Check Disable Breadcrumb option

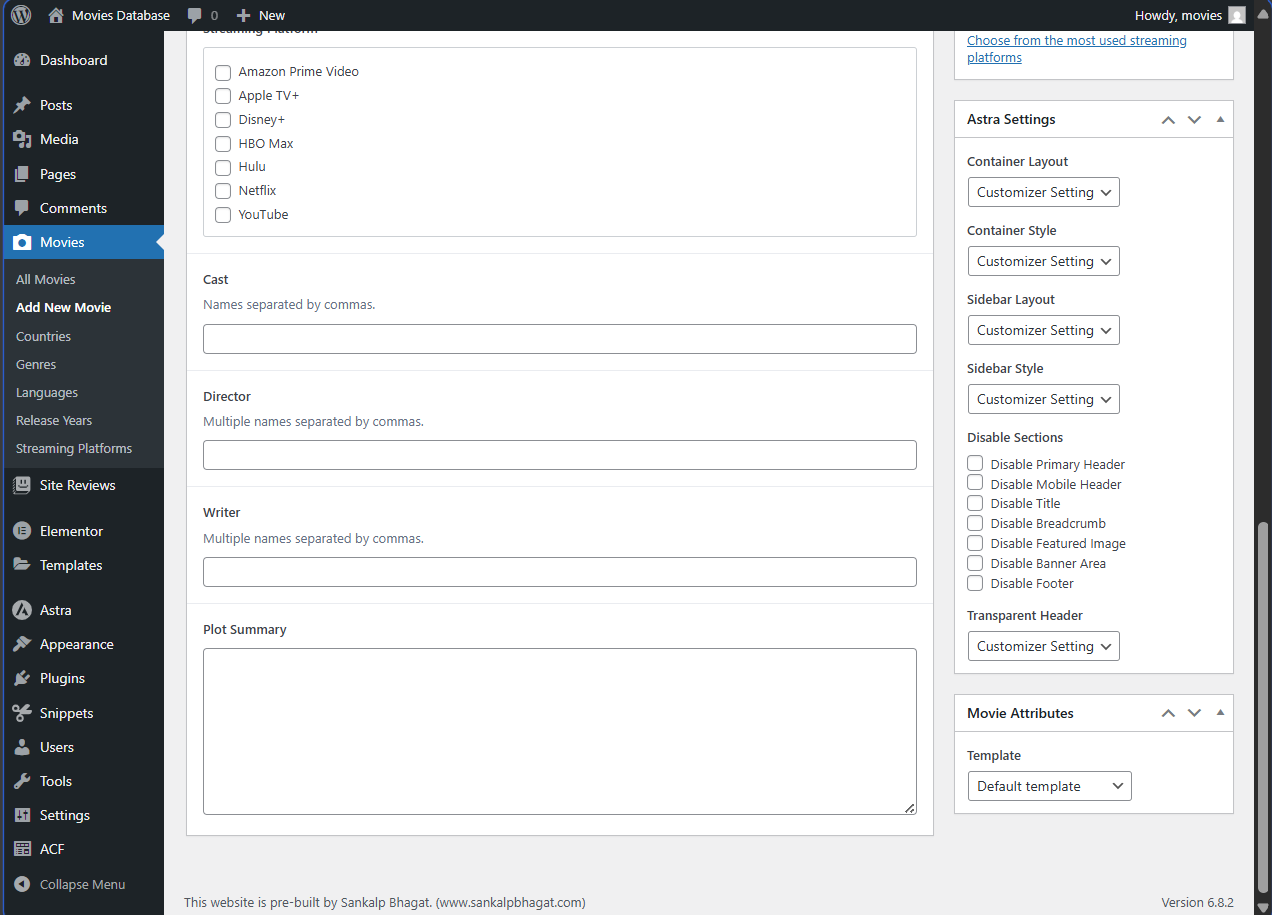tap(975, 523)
